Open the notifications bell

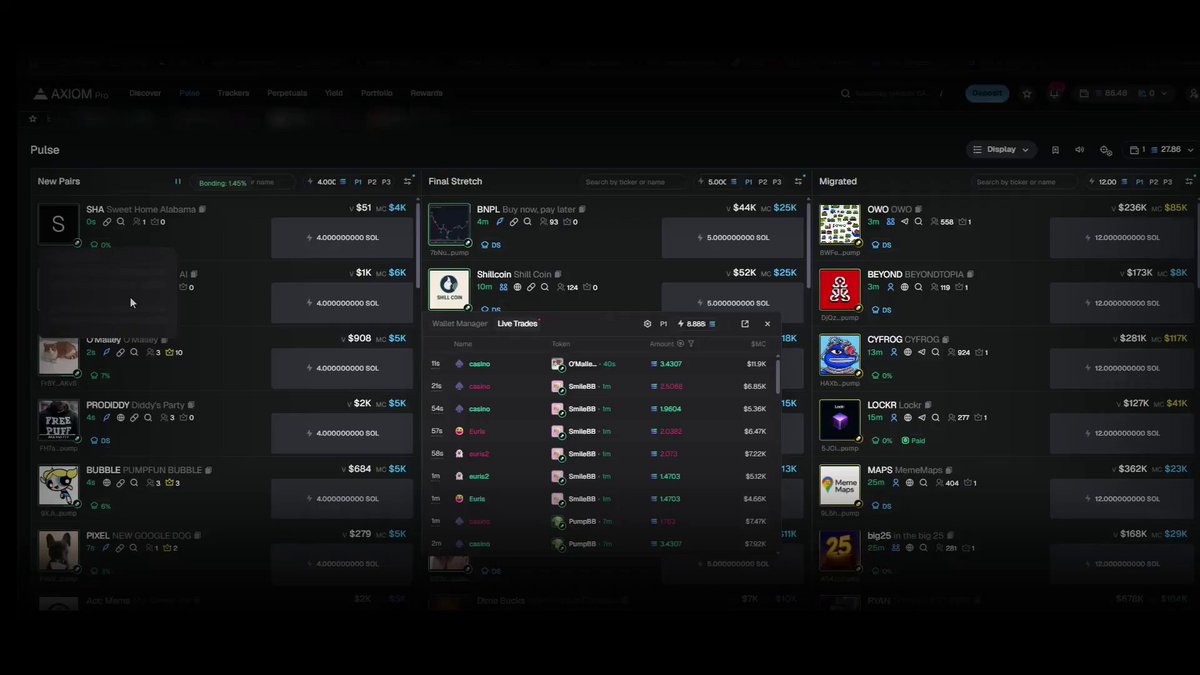pyautogui.click(x=1054, y=93)
